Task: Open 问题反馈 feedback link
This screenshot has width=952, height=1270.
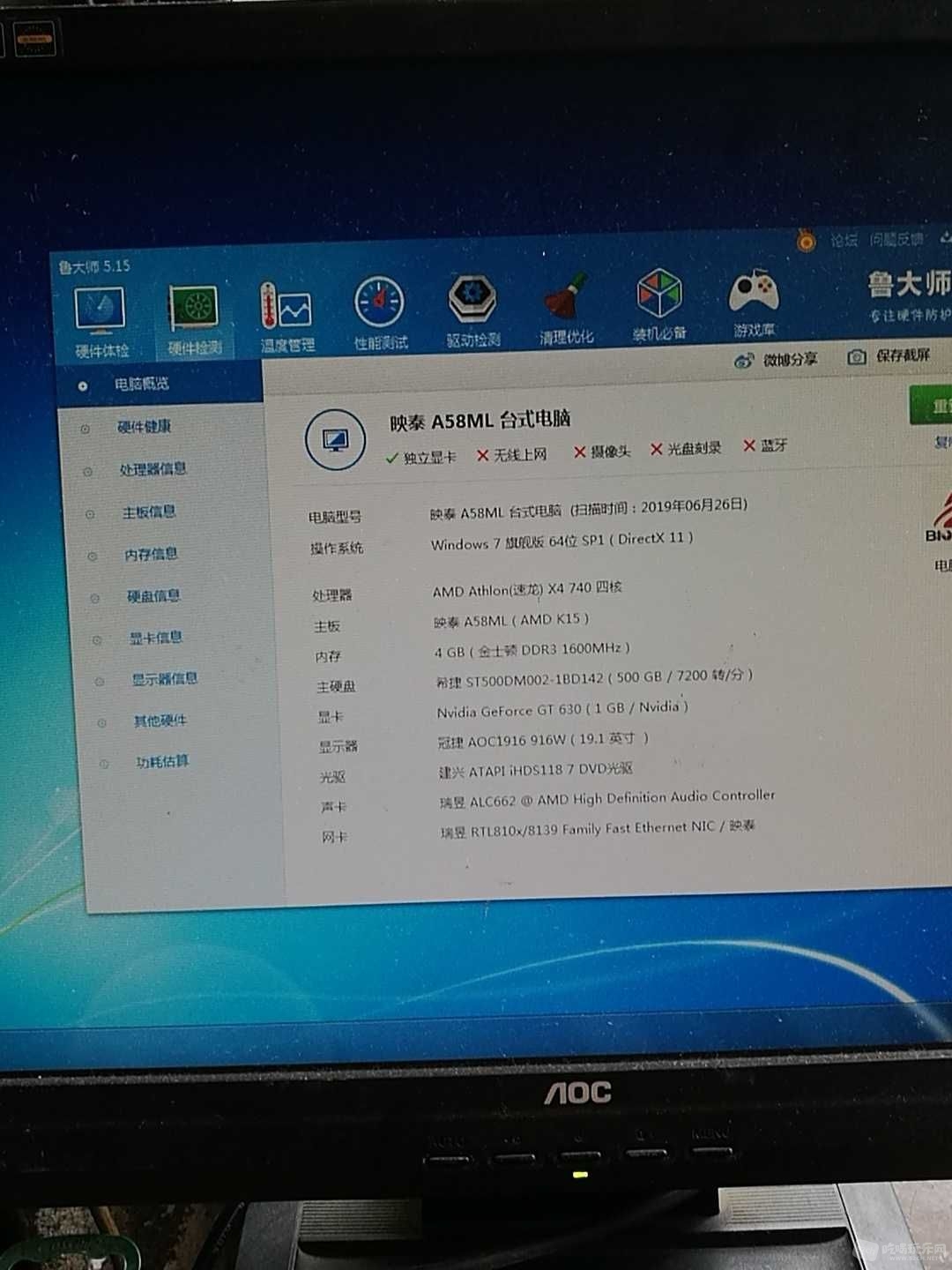Action: [896, 239]
